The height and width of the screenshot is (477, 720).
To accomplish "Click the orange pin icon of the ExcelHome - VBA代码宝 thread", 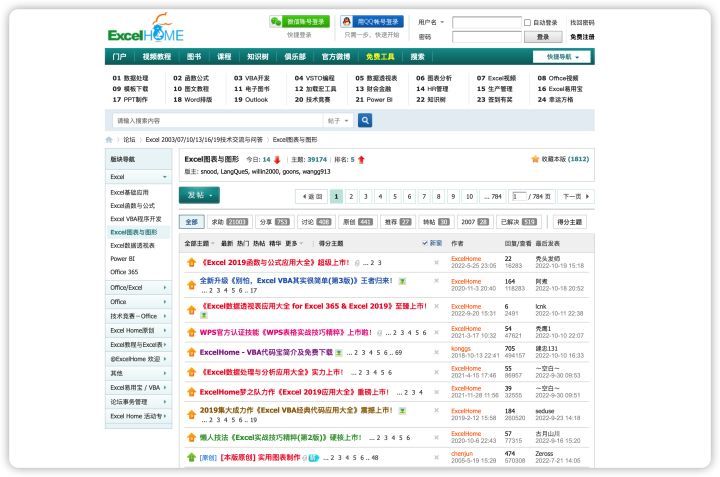I will (x=191, y=352).
